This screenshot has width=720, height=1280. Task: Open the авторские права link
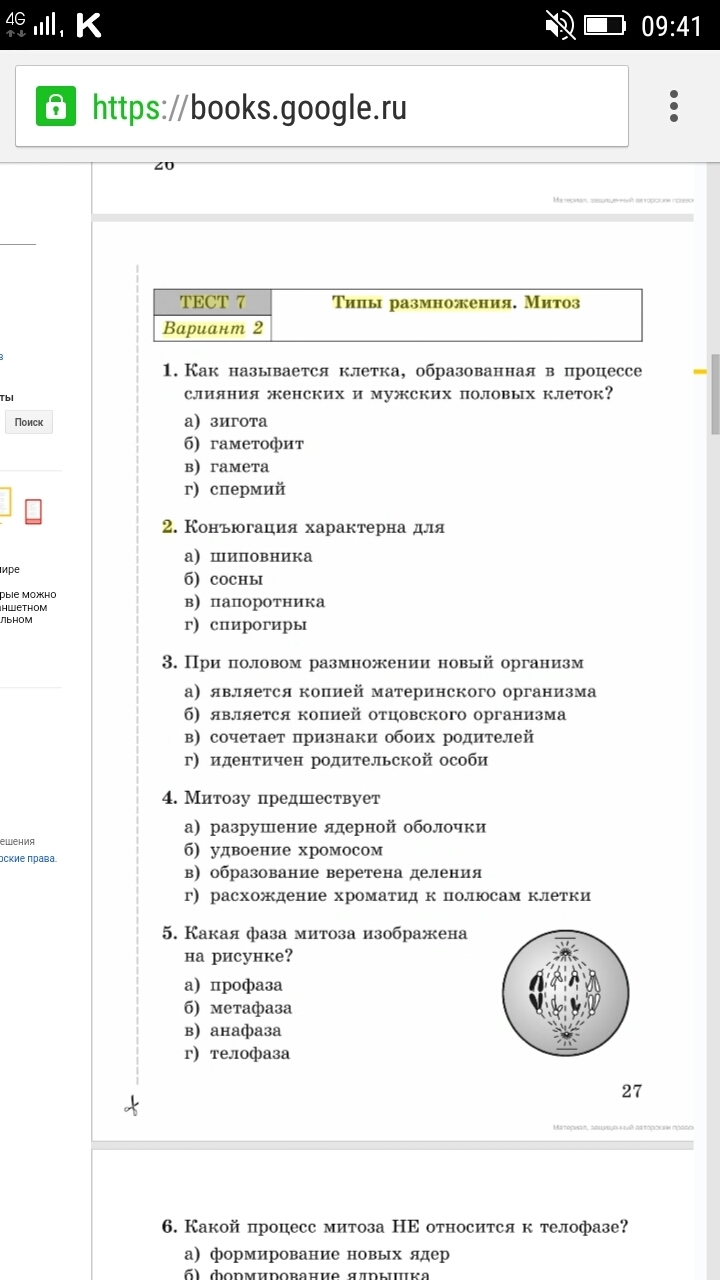pos(28,858)
